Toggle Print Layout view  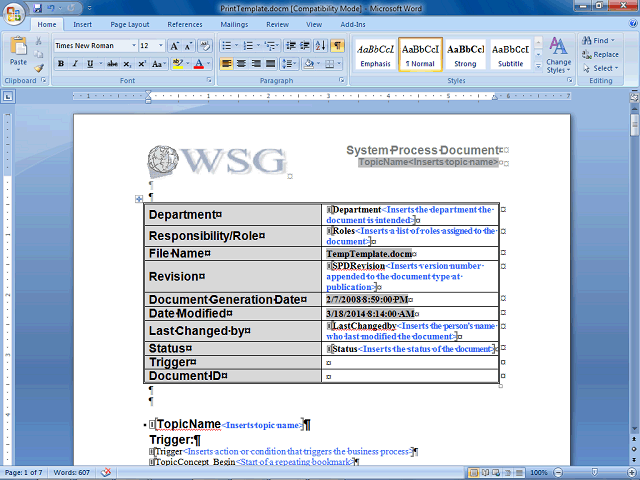pos(474,473)
